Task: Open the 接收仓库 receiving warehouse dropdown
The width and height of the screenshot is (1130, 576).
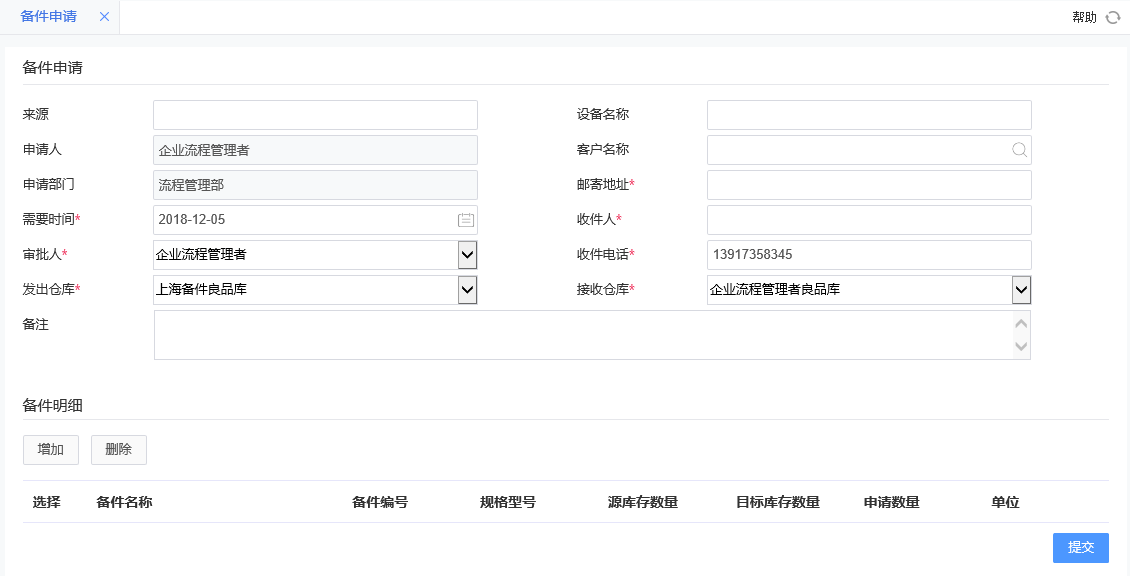Action: (x=1019, y=289)
